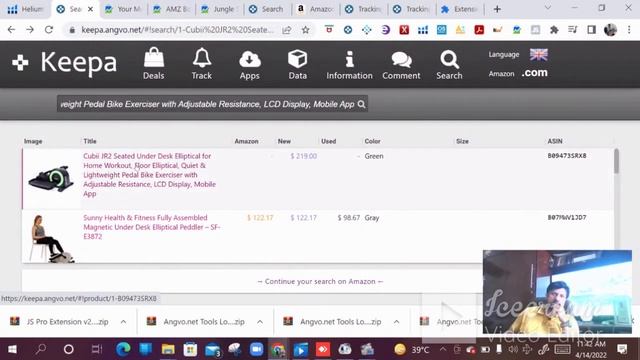Bookmark this page with star

coord(305,30)
